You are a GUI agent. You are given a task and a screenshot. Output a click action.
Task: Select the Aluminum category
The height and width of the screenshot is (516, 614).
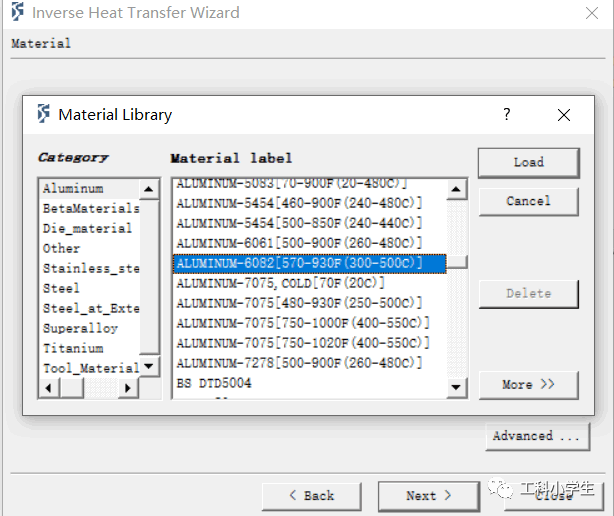90,189
